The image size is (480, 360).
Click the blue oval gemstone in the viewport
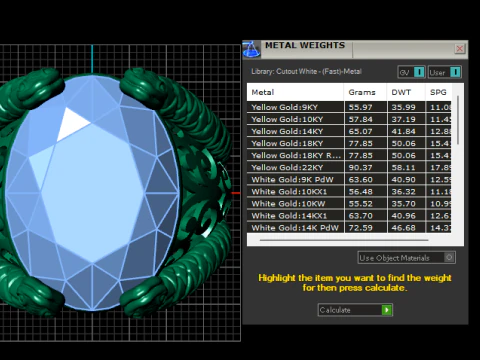pyautogui.click(x=92, y=193)
